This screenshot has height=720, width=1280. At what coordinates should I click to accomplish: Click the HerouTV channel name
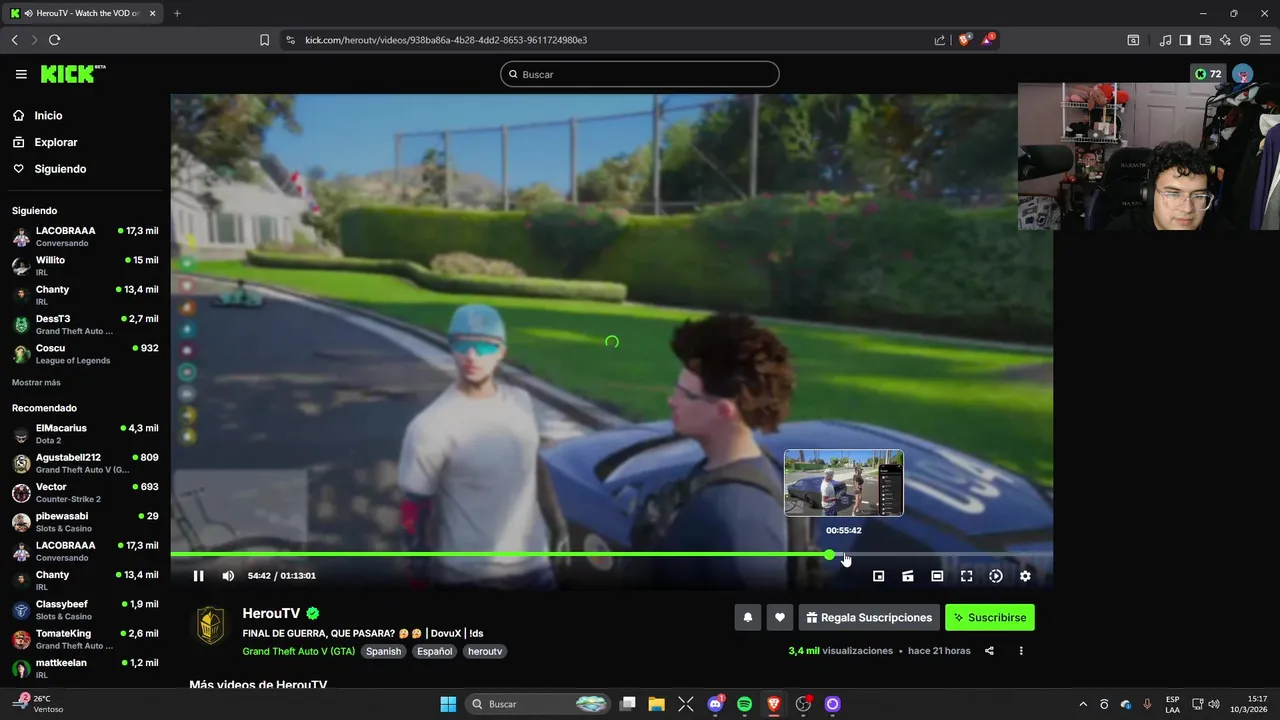coord(271,614)
